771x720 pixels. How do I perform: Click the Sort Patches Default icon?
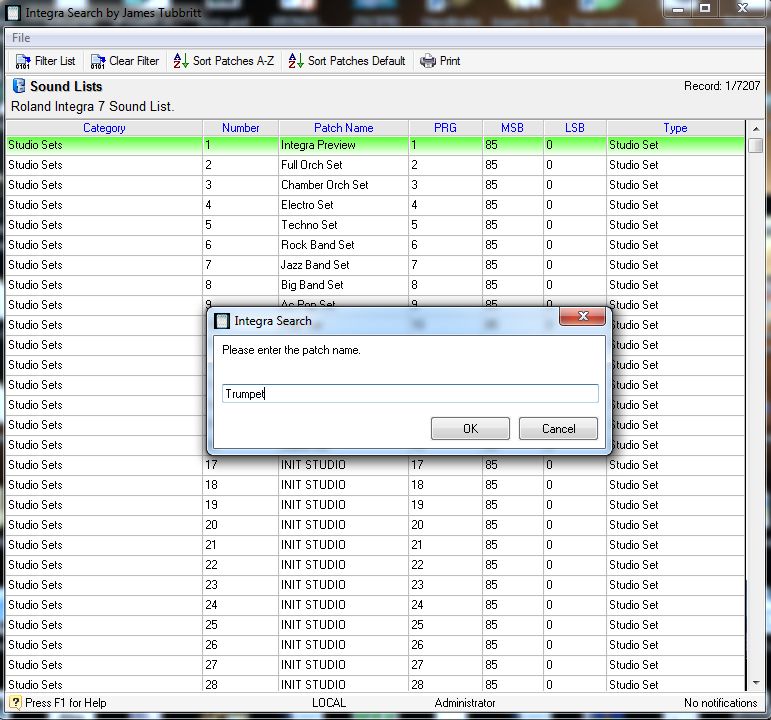(296, 61)
